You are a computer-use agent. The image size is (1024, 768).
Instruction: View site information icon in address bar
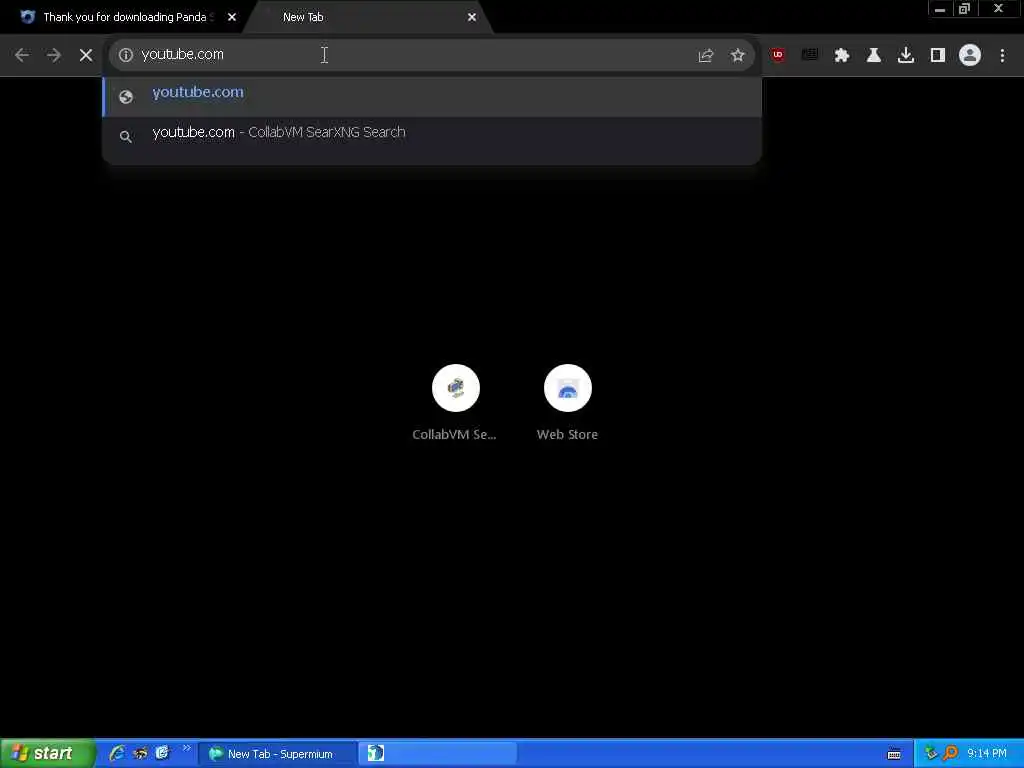[x=126, y=55]
